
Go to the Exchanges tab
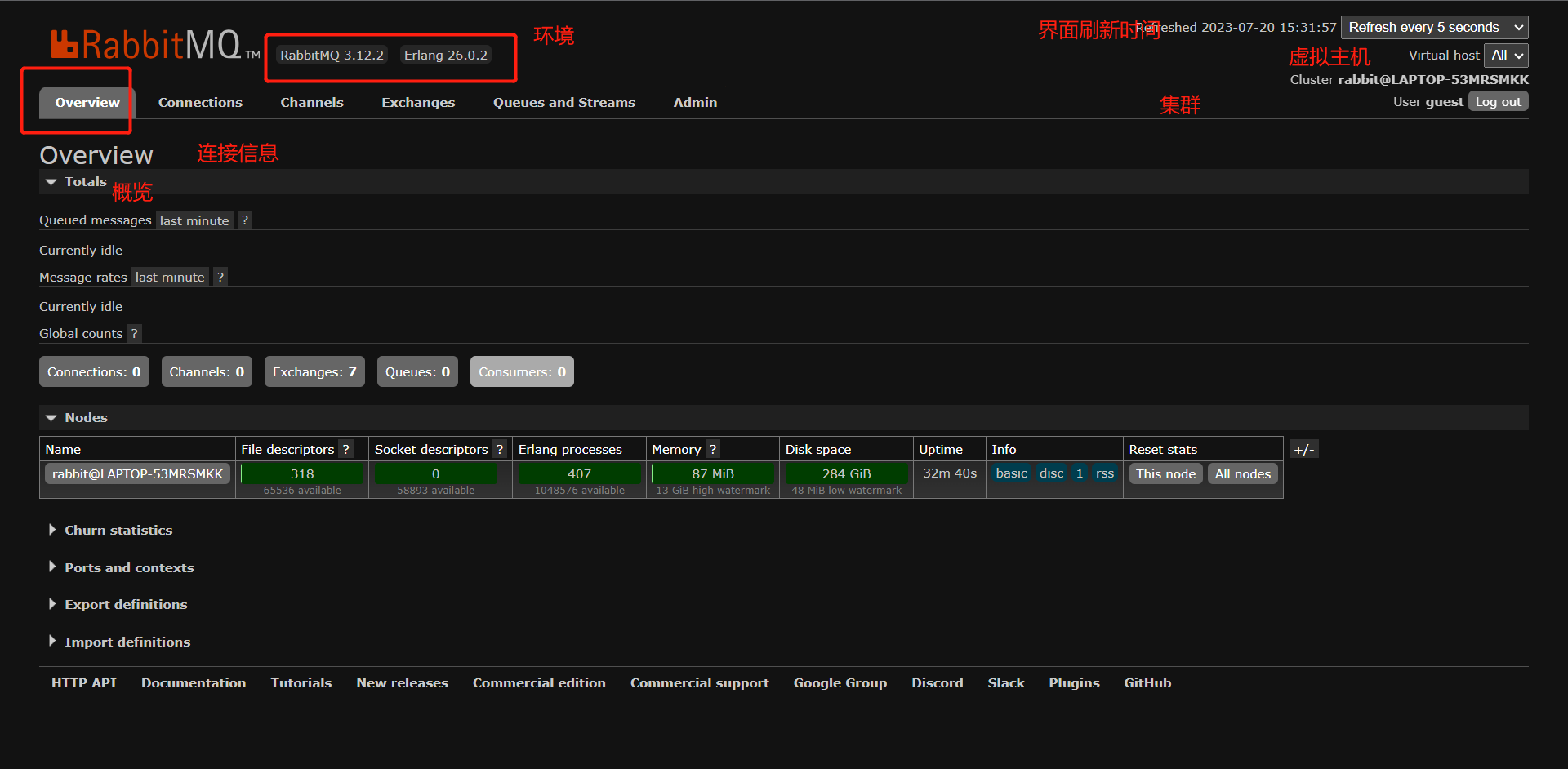point(418,102)
